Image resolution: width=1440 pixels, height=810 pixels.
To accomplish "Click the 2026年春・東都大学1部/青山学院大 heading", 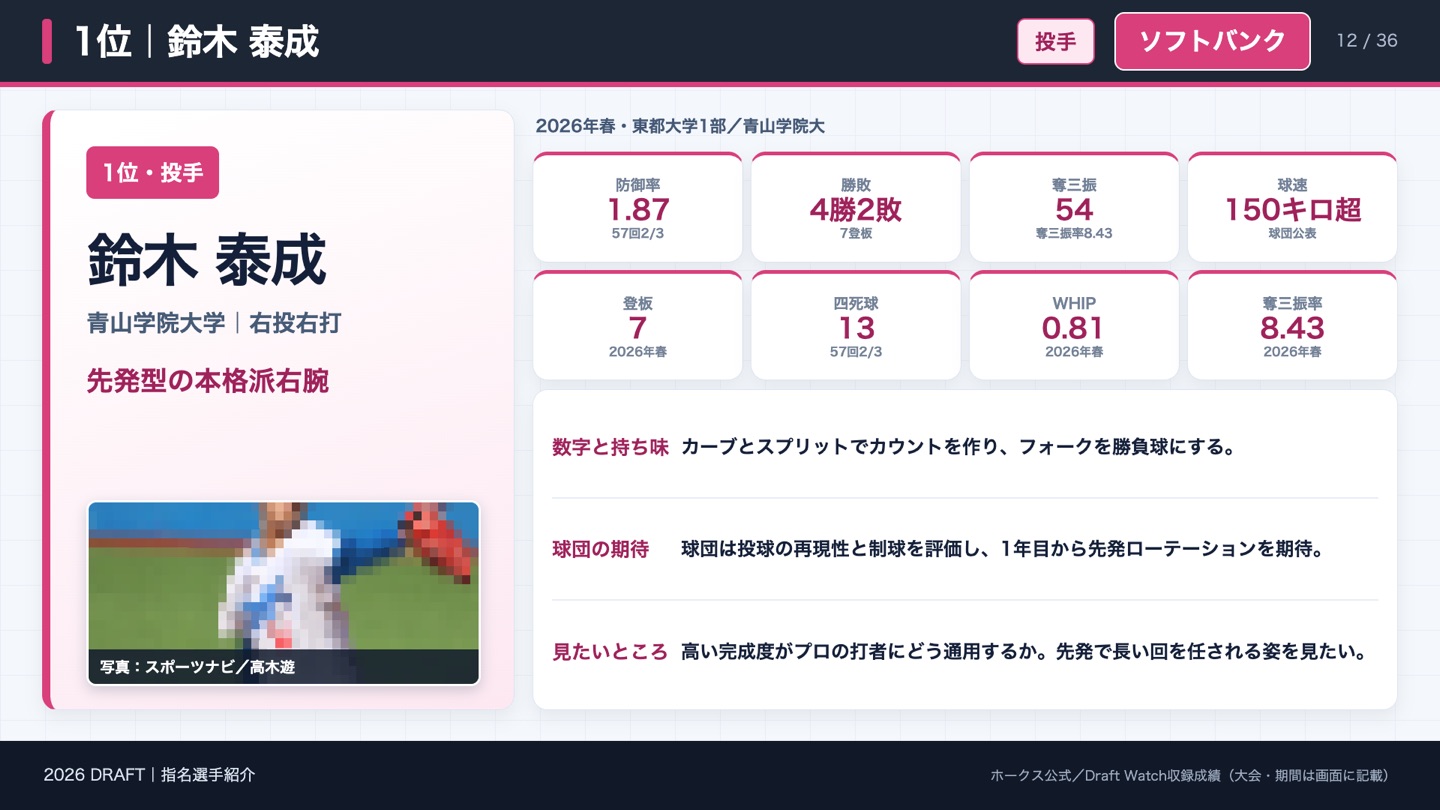I will click(680, 126).
